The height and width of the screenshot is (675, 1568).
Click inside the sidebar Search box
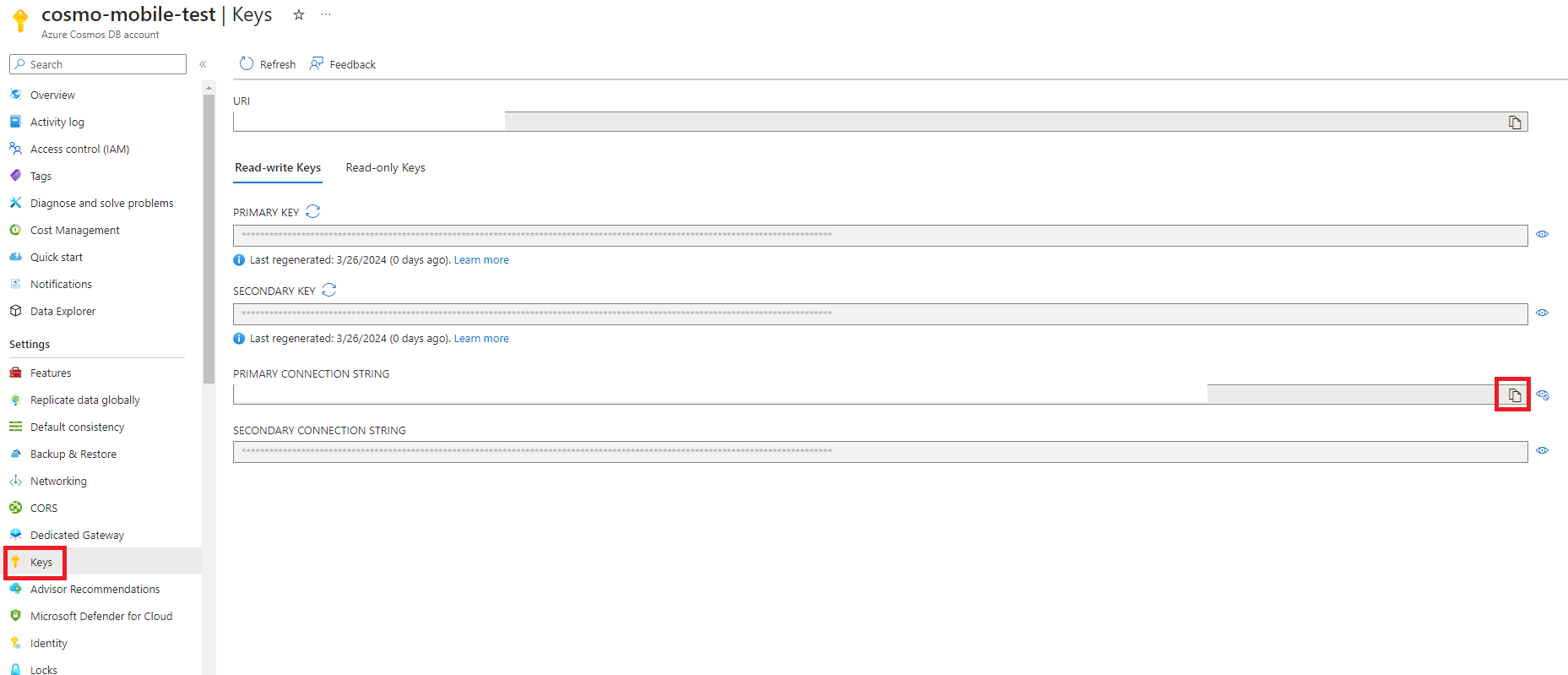[97, 63]
